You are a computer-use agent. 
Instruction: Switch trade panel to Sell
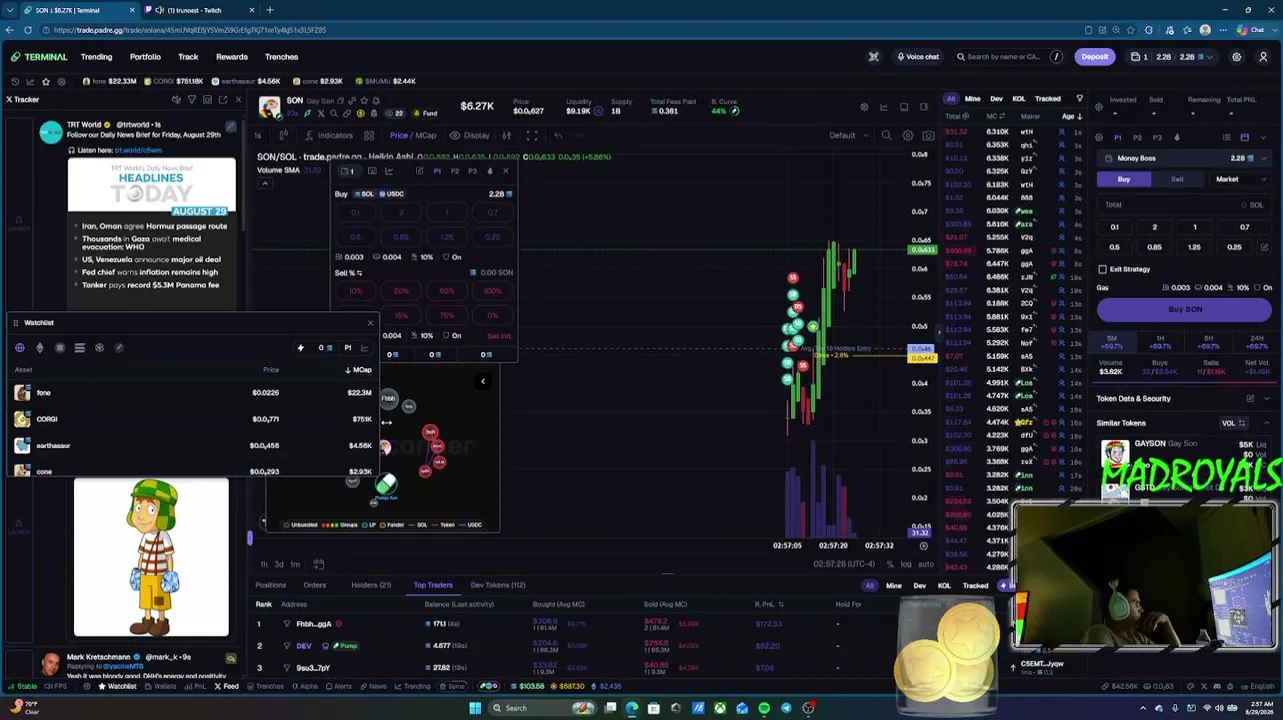click(x=1177, y=179)
